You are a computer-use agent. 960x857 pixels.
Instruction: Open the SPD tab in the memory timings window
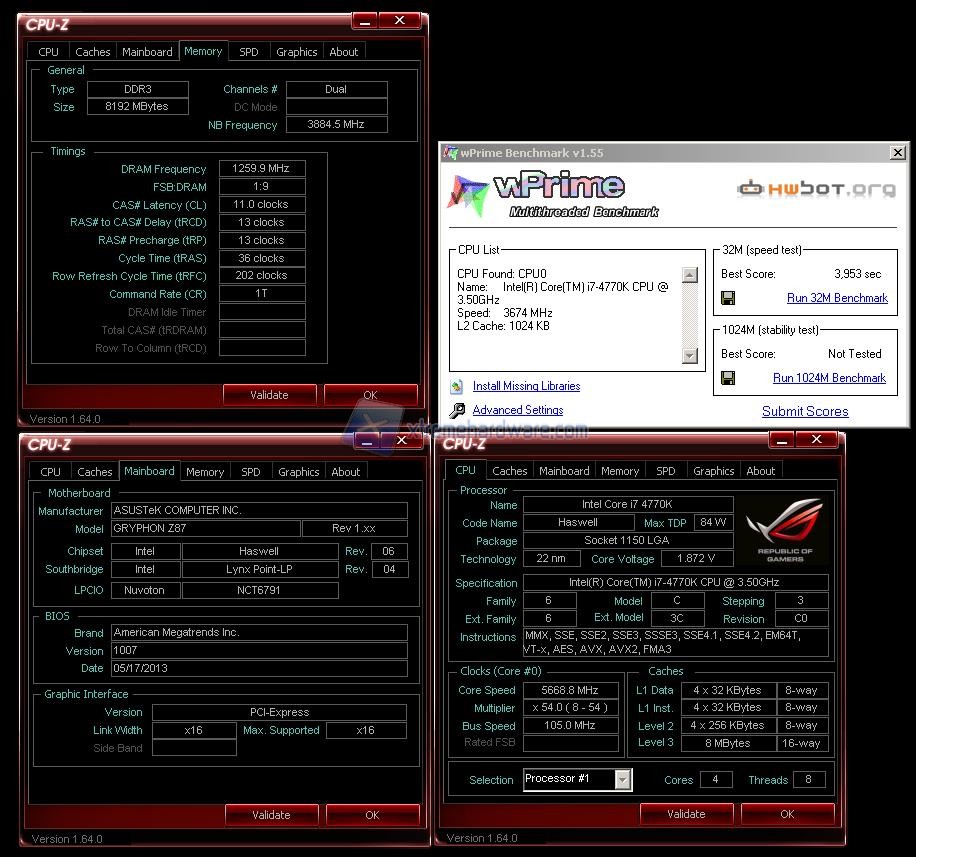[x=249, y=52]
